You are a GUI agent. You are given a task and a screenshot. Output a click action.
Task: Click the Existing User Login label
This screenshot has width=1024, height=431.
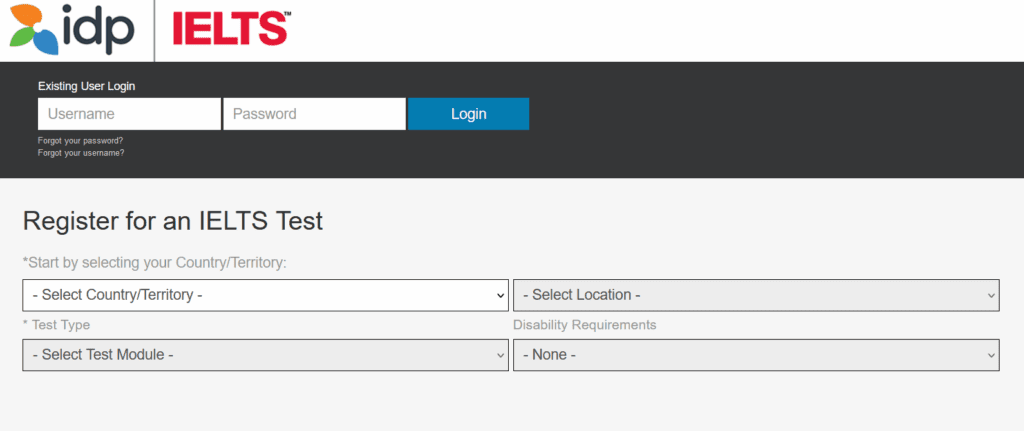[x=86, y=86]
